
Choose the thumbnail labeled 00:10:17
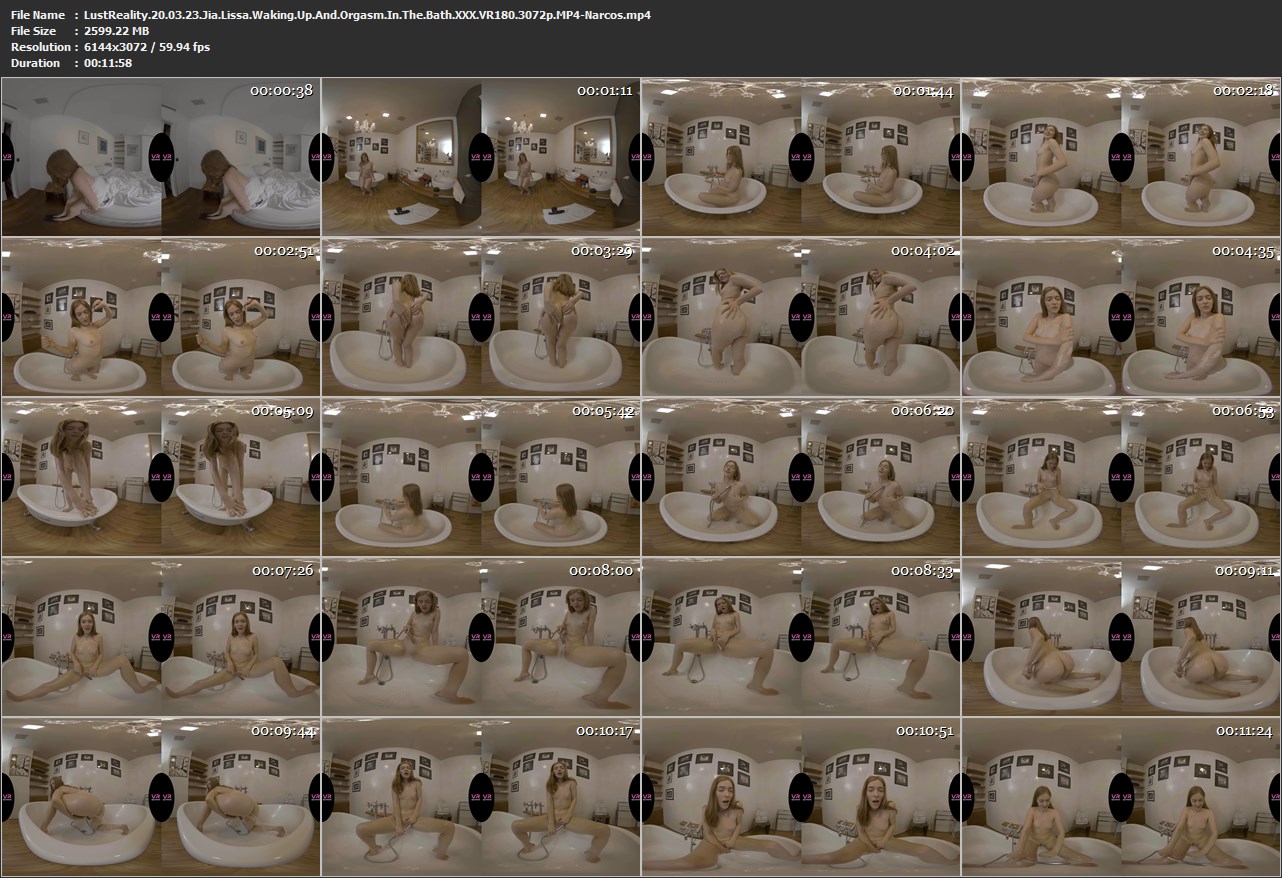(x=481, y=797)
